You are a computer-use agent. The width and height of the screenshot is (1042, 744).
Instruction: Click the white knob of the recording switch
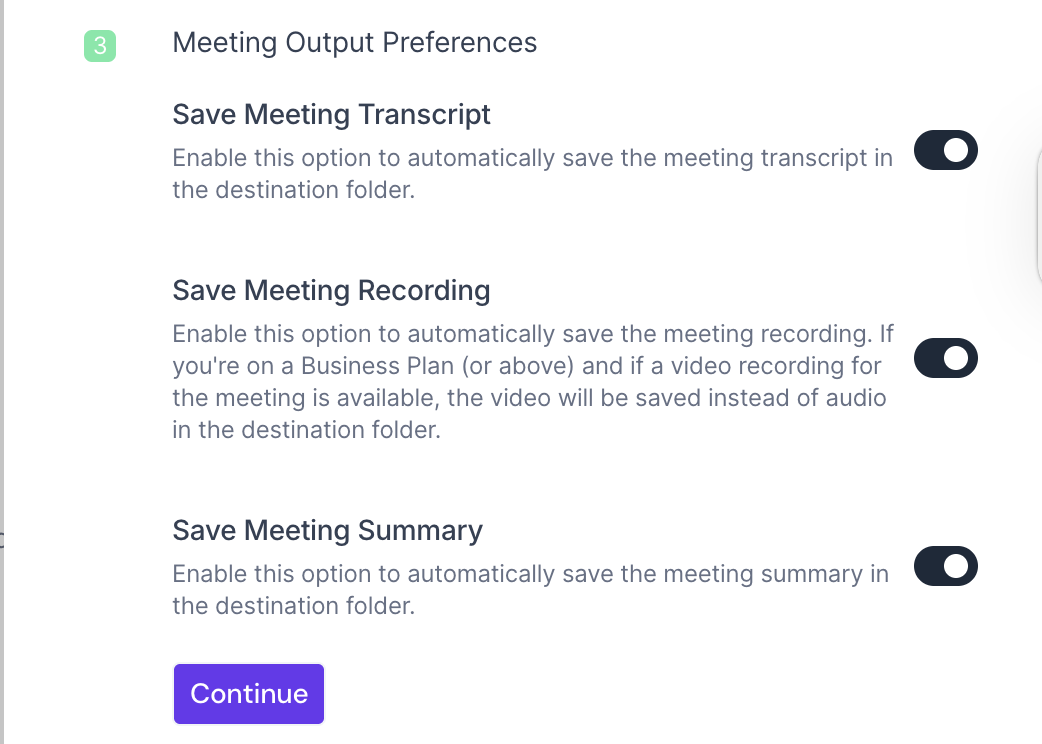957,358
